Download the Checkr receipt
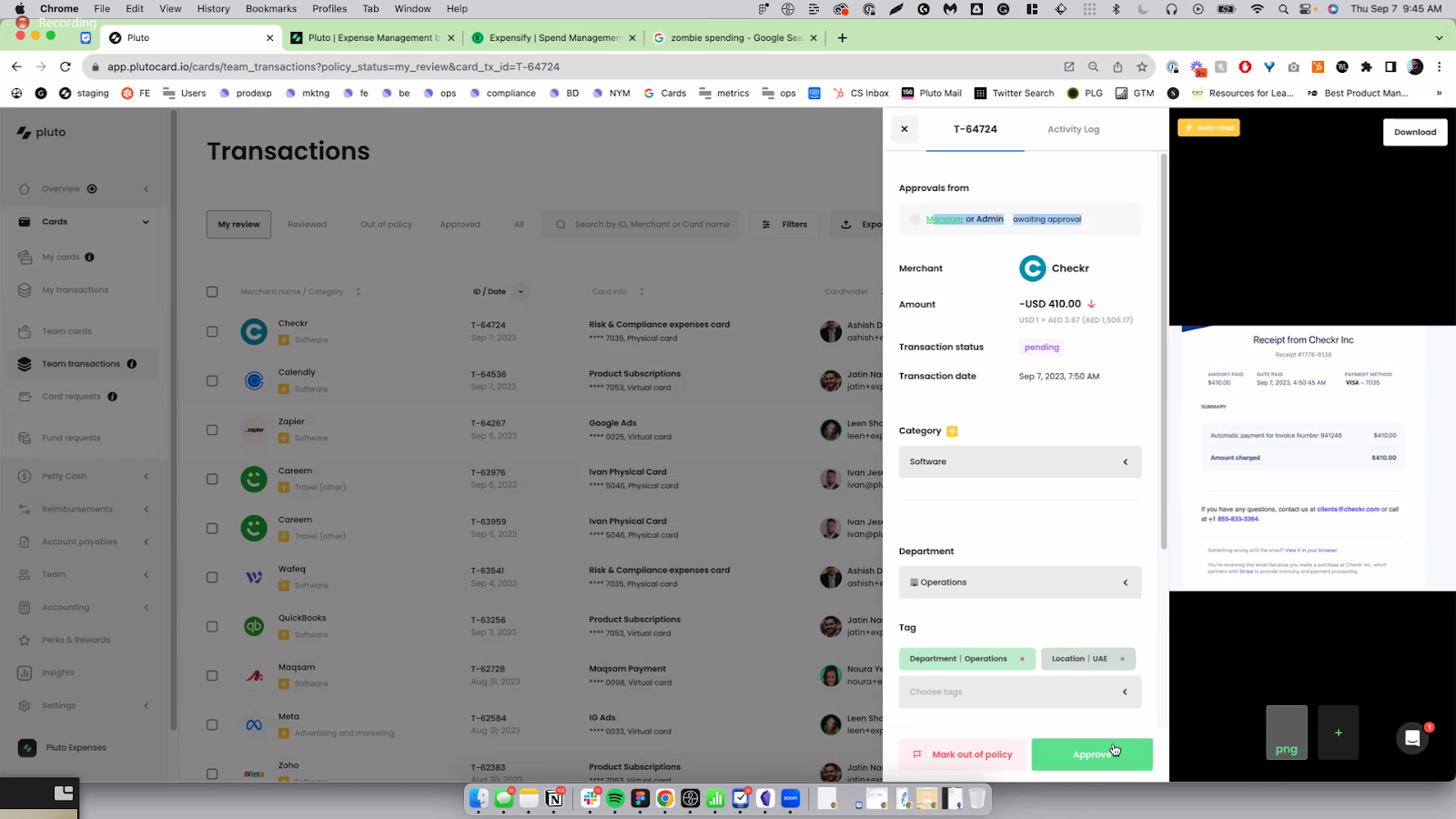The height and width of the screenshot is (819, 1456). 1415,132
